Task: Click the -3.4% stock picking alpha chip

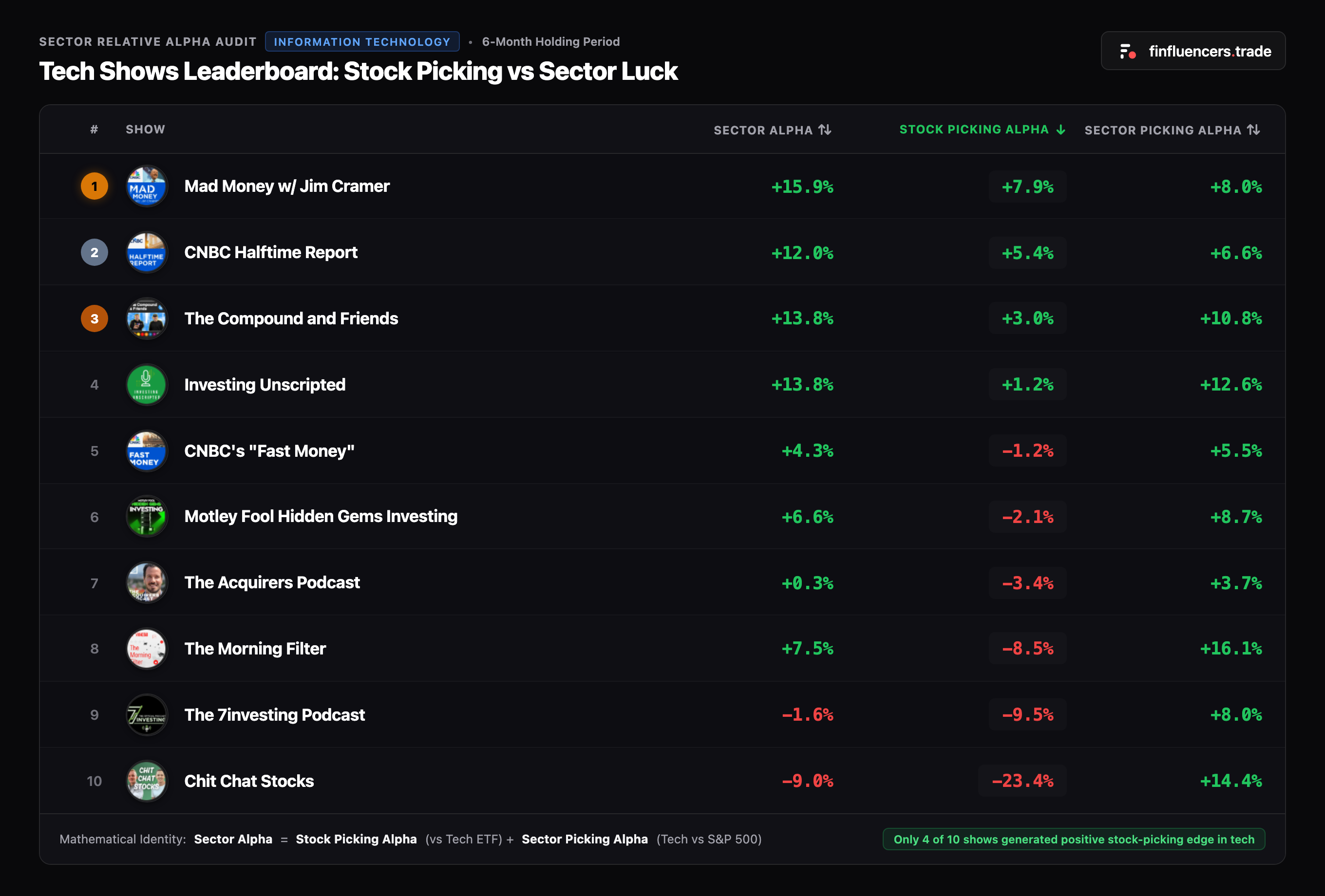Action: click(x=1028, y=583)
